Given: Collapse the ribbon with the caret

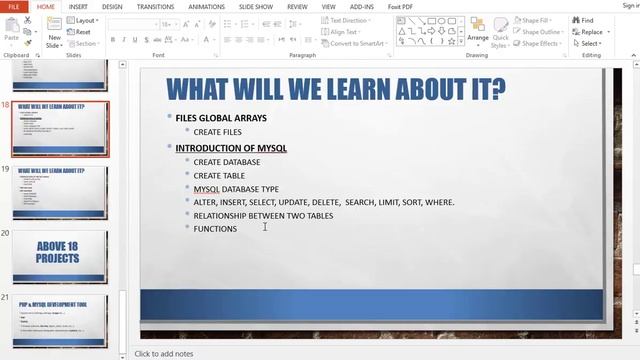Looking at the screenshot, I should coord(633,55).
